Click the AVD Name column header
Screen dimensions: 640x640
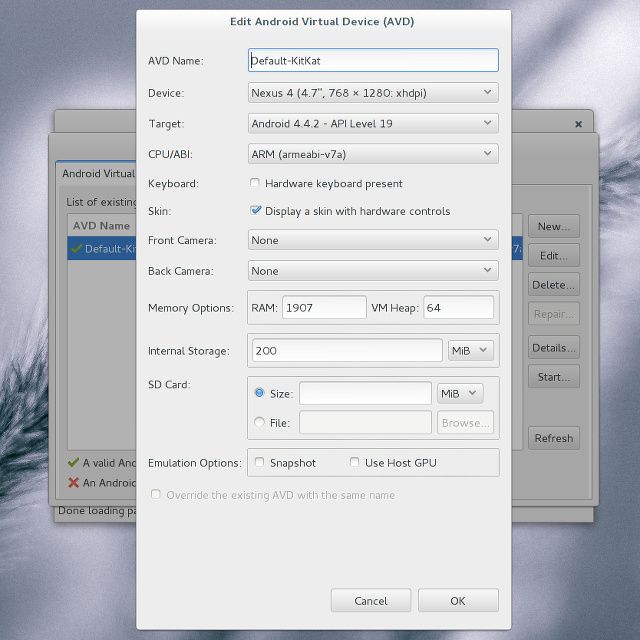click(101, 225)
